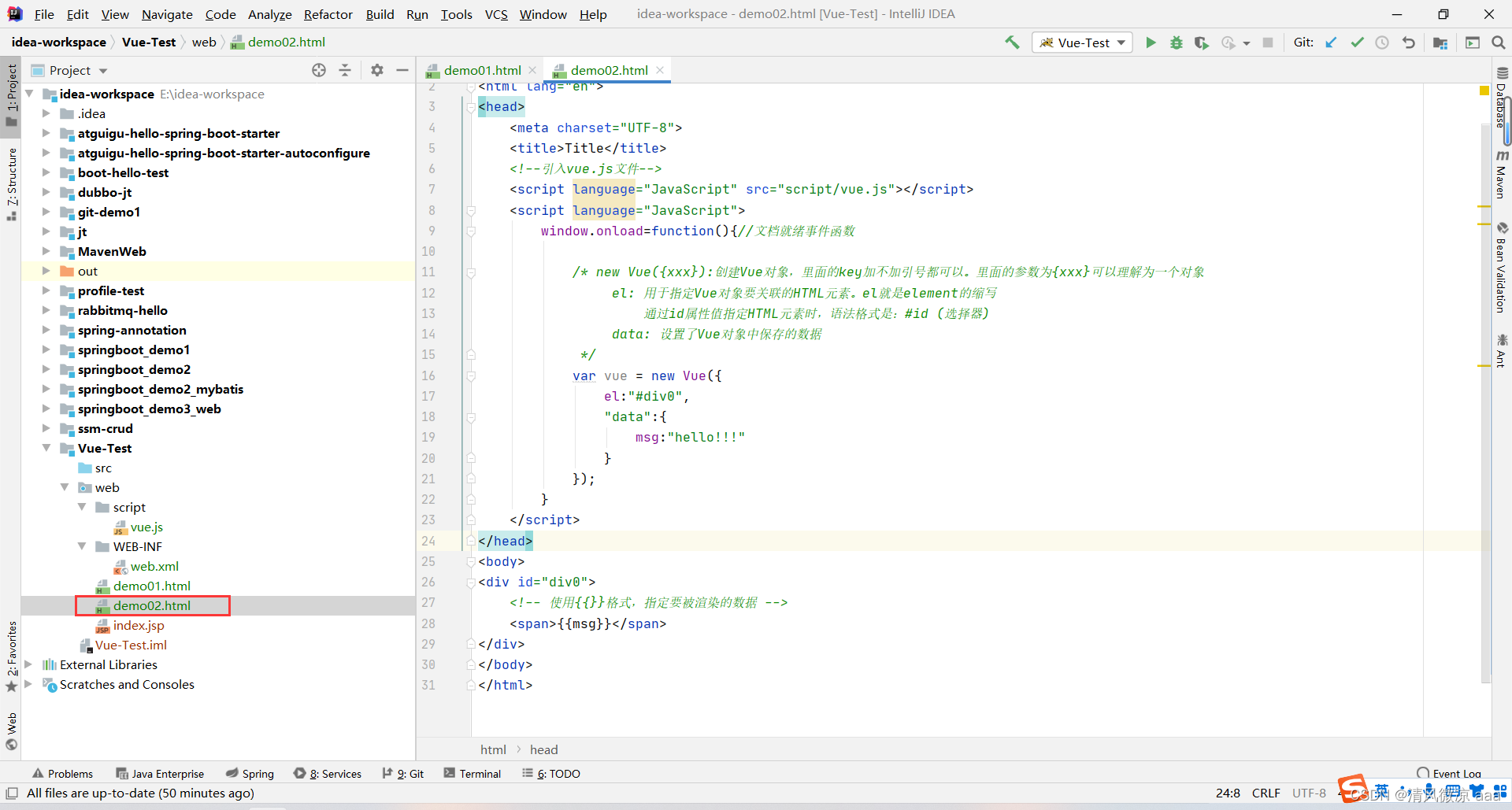The height and width of the screenshot is (810, 1512).
Task: Open the Event Log
Action: [1449, 774]
